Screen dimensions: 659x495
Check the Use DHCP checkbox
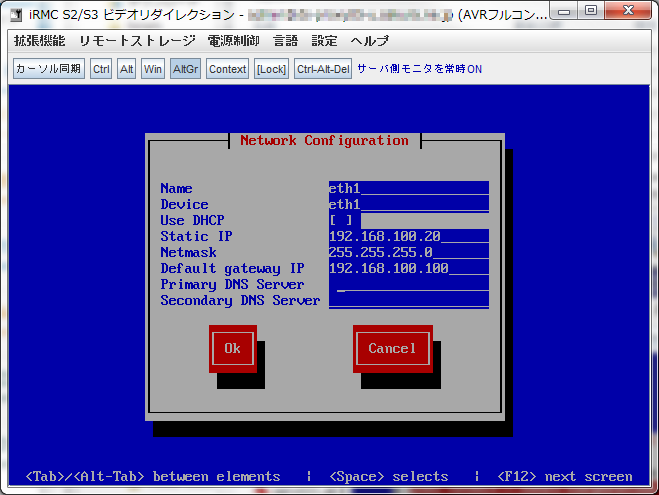click(340, 220)
